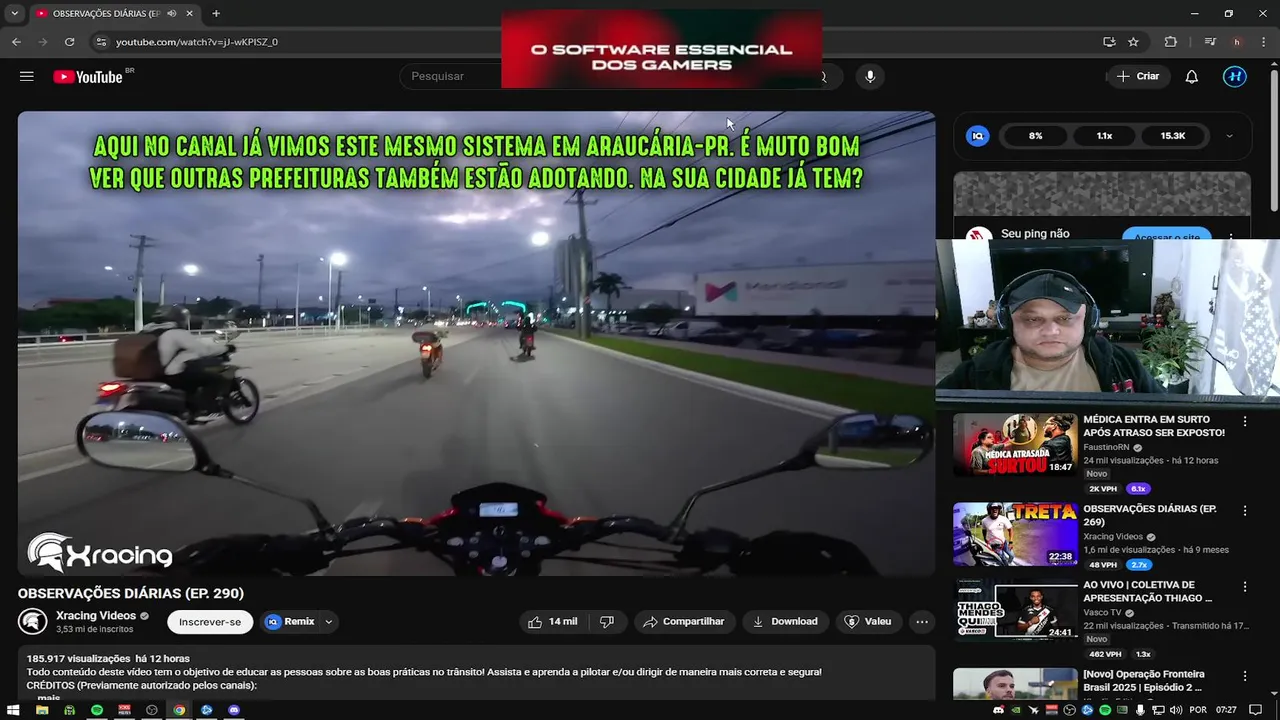The height and width of the screenshot is (720, 1280).
Task: Open the Vasco TV channel name
Action: (x=1102, y=612)
